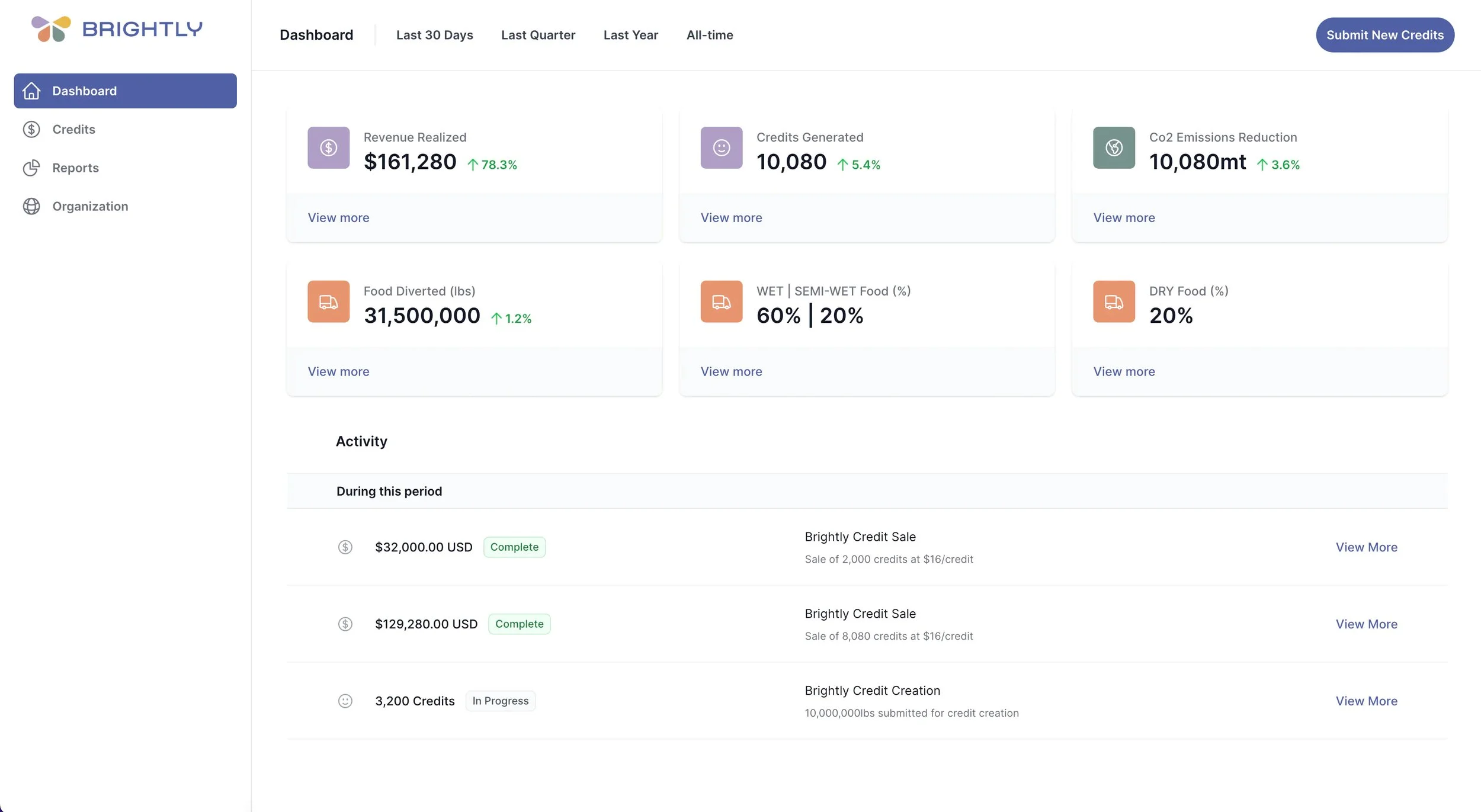Screen dimensions: 1481x812
Task: Choose the All-time period tab
Action: point(709,35)
